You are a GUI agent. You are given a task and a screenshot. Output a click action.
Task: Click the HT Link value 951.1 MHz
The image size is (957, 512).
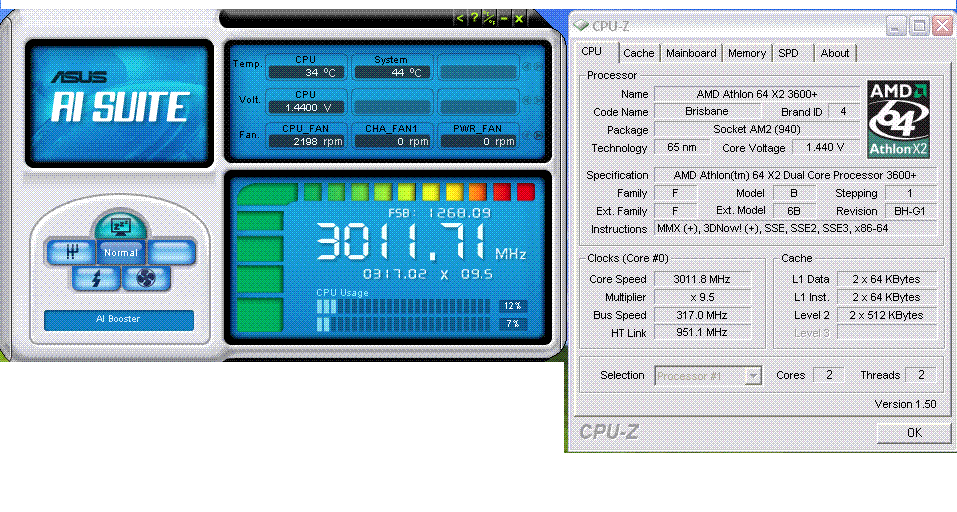click(702, 333)
